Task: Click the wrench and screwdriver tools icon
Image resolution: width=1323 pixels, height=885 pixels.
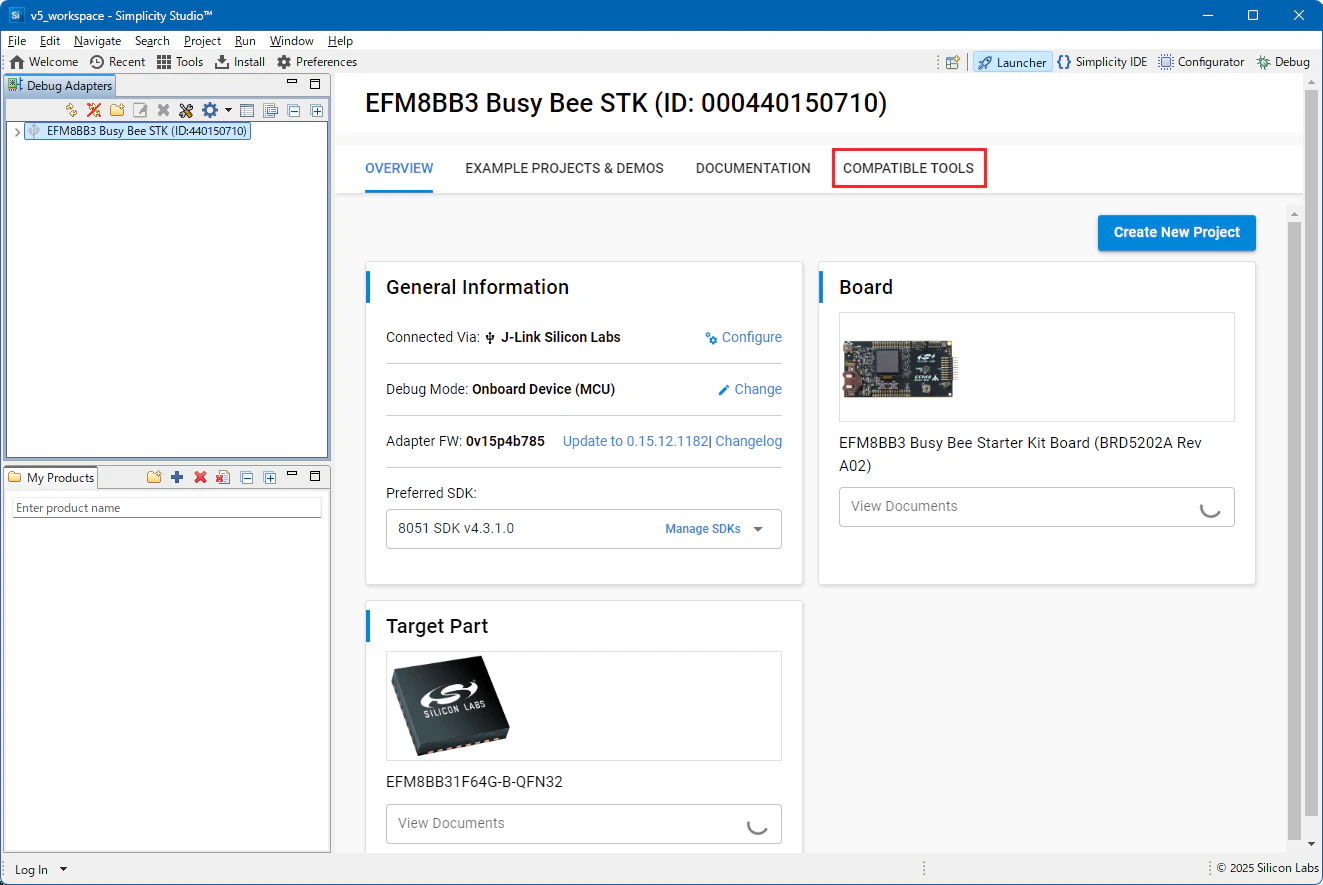Action: click(186, 110)
